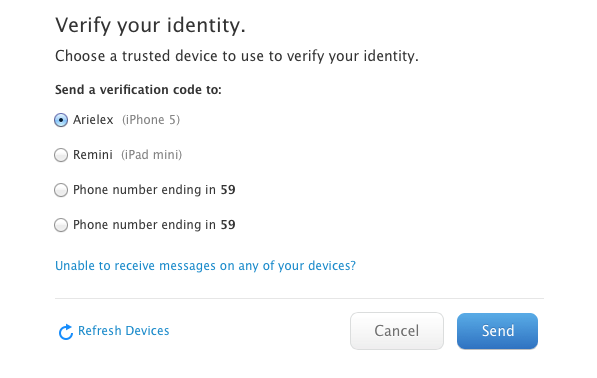Choose the second phone number ending in 59 radio
This screenshot has width=597, height=378.
pos(61,225)
